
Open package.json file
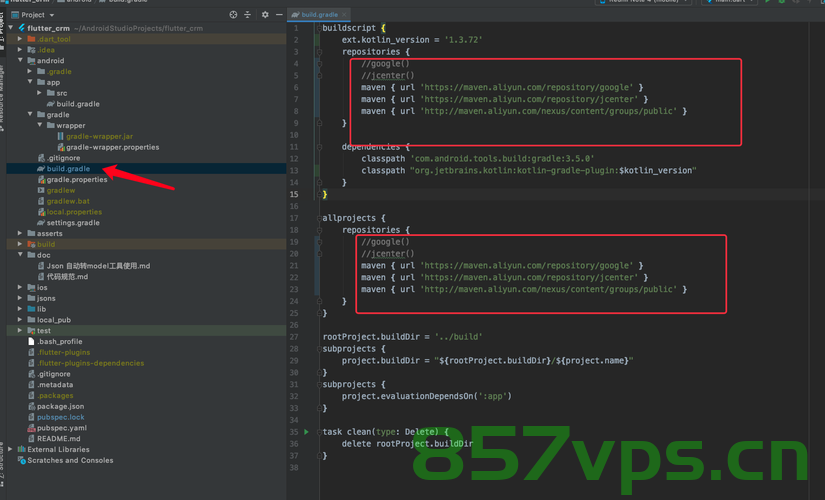click(61, 406)
